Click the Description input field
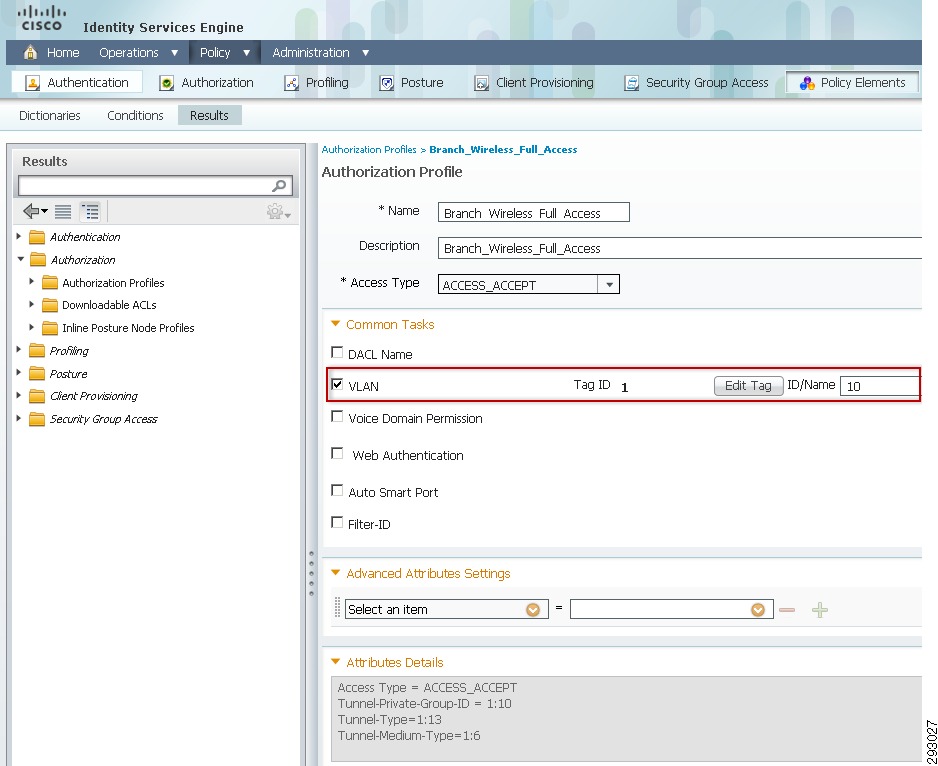The width and height of the screenshot is (938, 766). (x=680, y=248)
